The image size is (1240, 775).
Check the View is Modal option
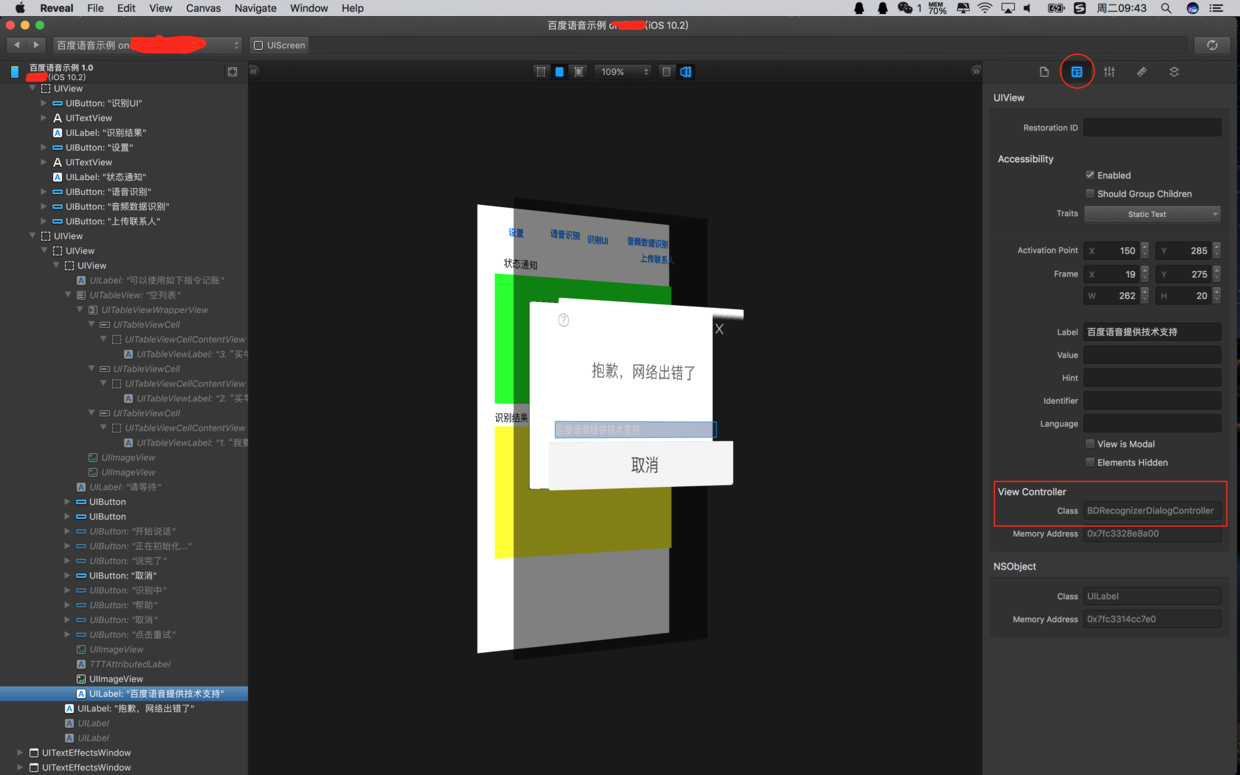pyautogui.click(x=1090, y=444)
